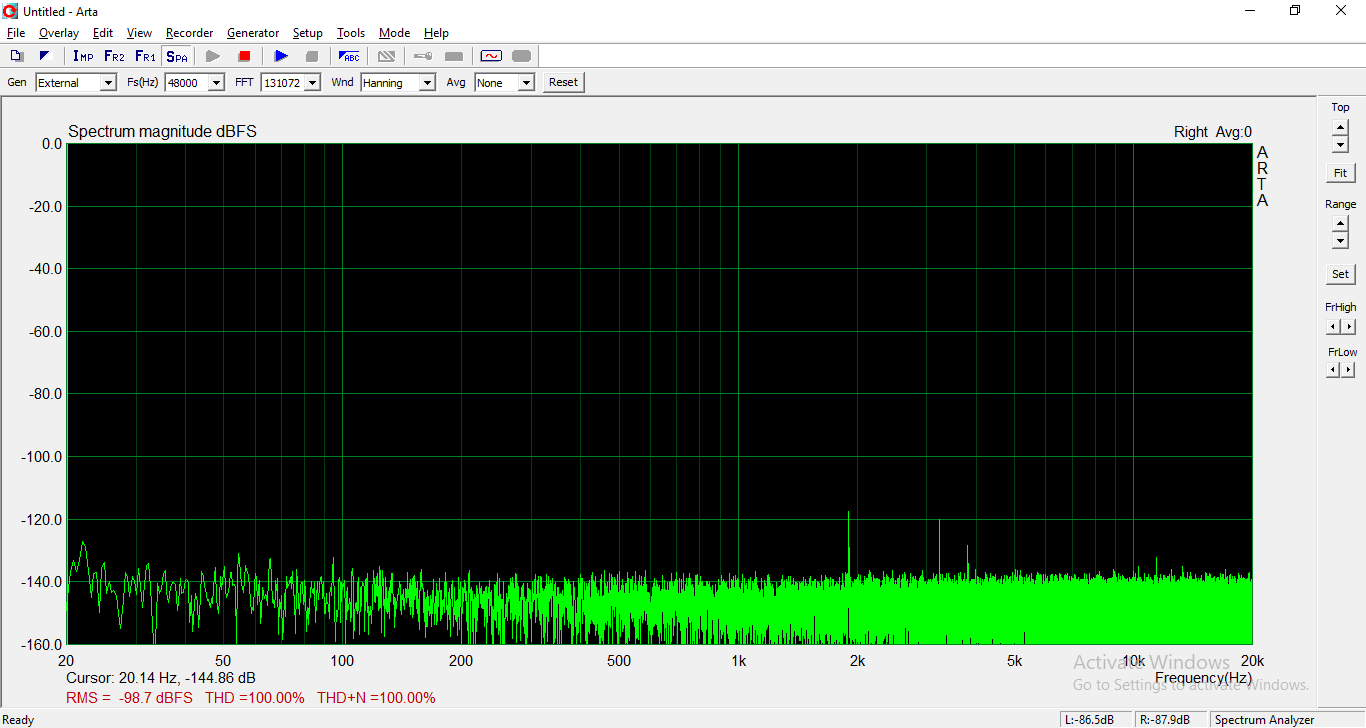
Task: Click the grayed key-shaped toolbar icon
Action: [423, 56]
